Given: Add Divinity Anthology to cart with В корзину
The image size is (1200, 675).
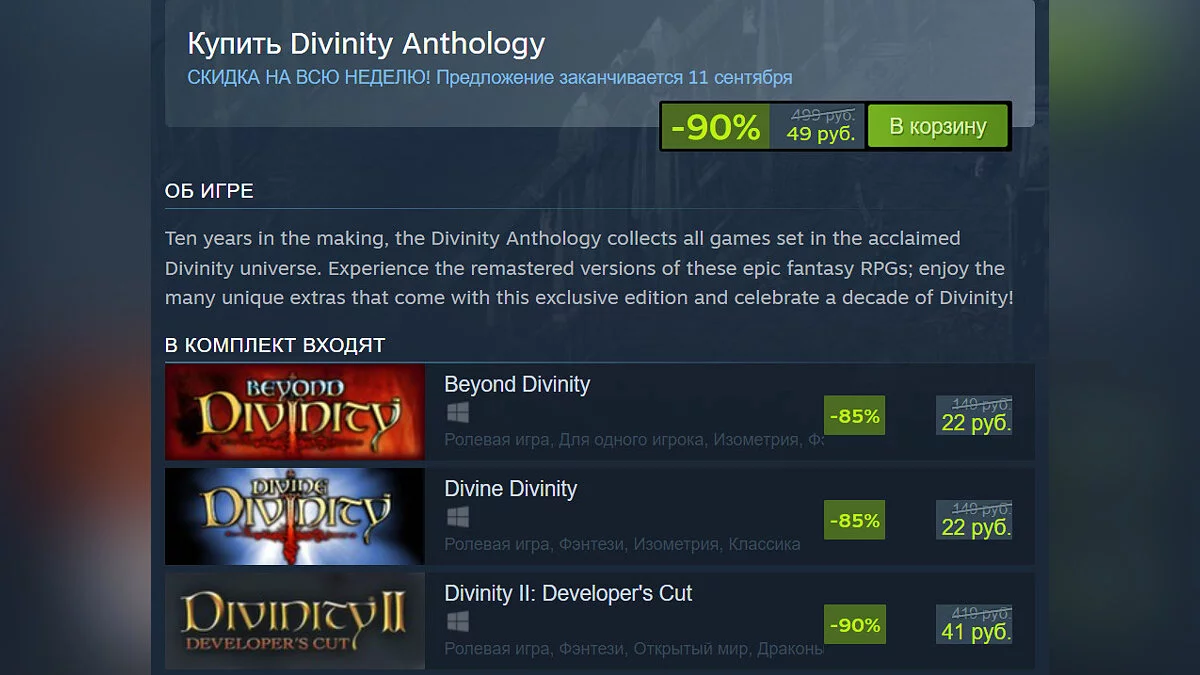Looking at the screenshot, I should [937, 126].
